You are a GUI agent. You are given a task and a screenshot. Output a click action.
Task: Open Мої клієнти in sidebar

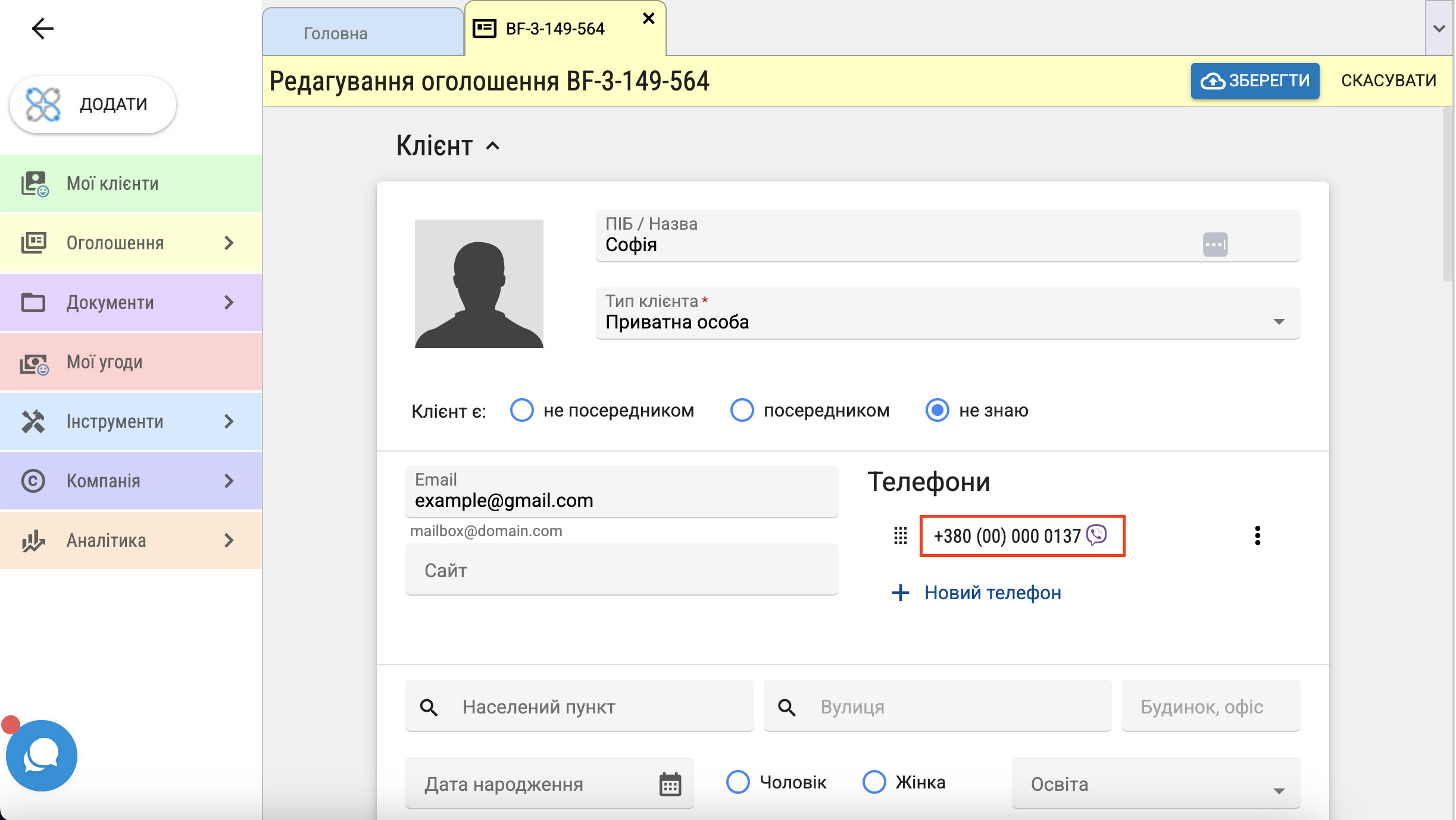pos(131,183)
